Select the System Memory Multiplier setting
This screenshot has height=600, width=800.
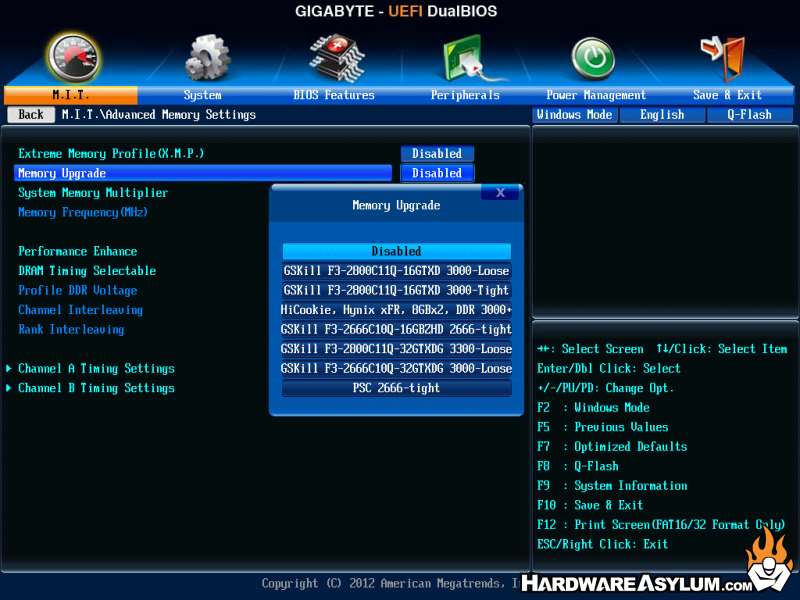pyautogui.click(x=93, y=193)
